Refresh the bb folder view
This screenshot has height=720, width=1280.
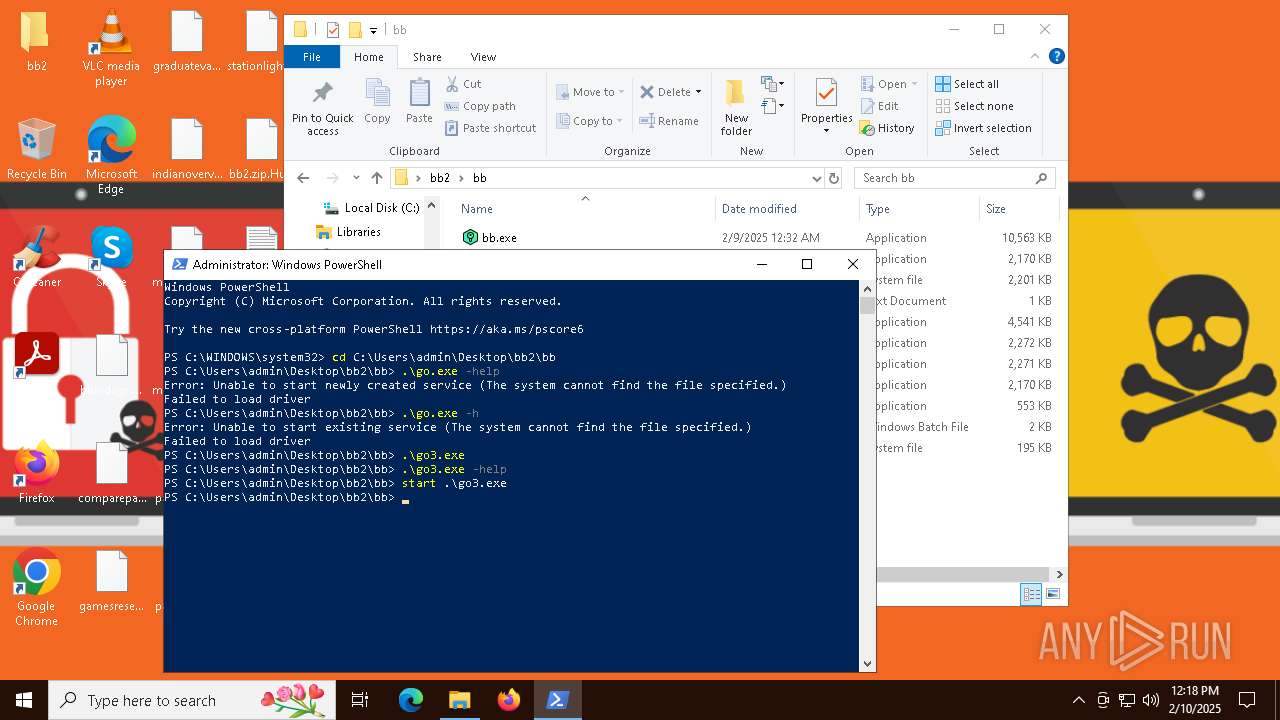834,178
